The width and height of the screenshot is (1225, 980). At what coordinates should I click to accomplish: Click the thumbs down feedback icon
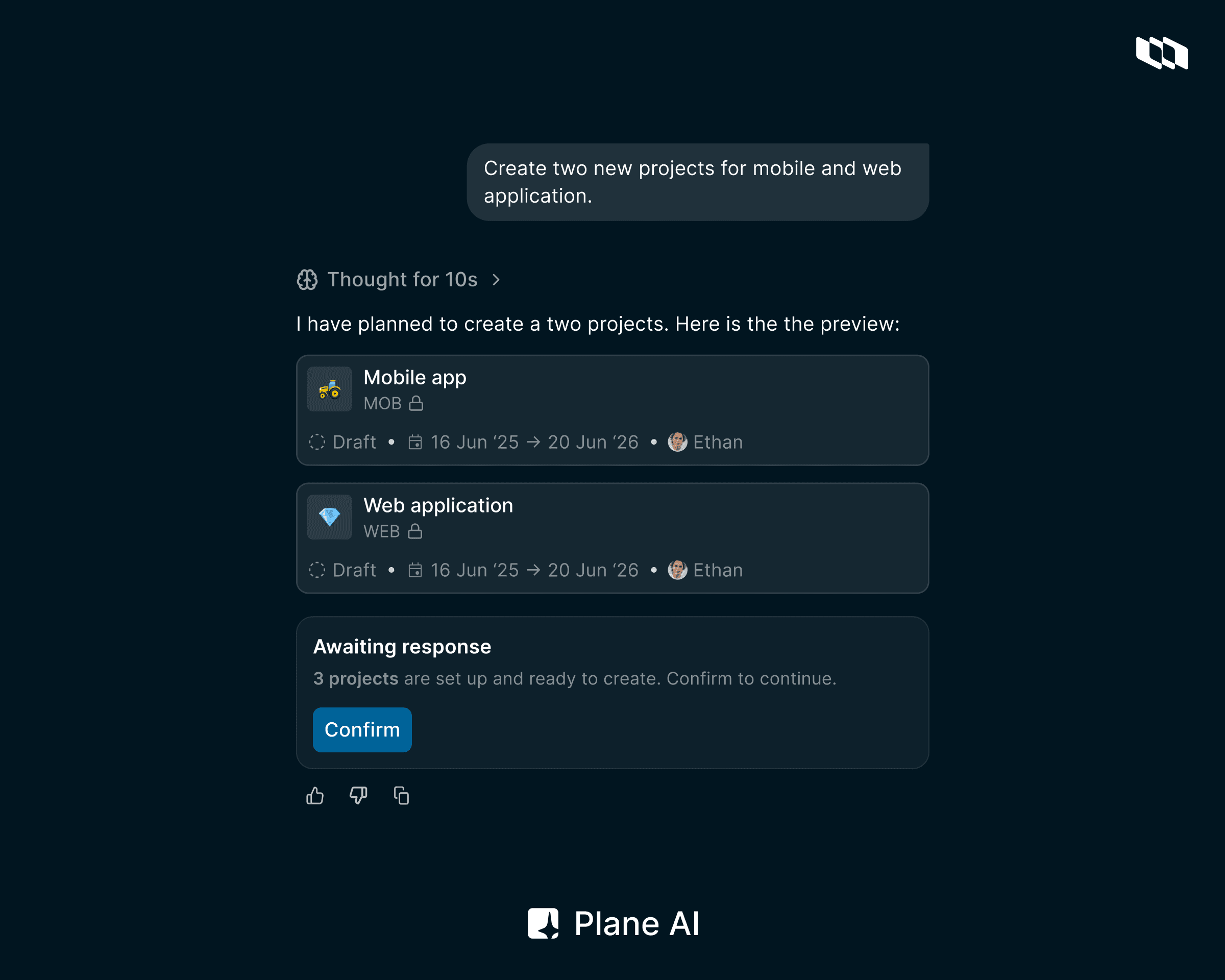(357, 795)
